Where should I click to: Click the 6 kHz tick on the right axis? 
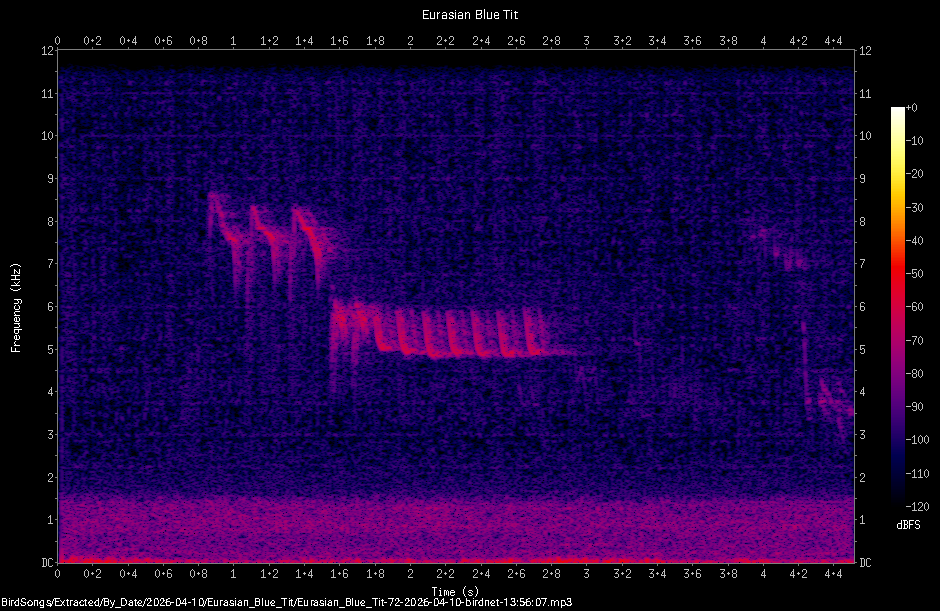[862, 307]
